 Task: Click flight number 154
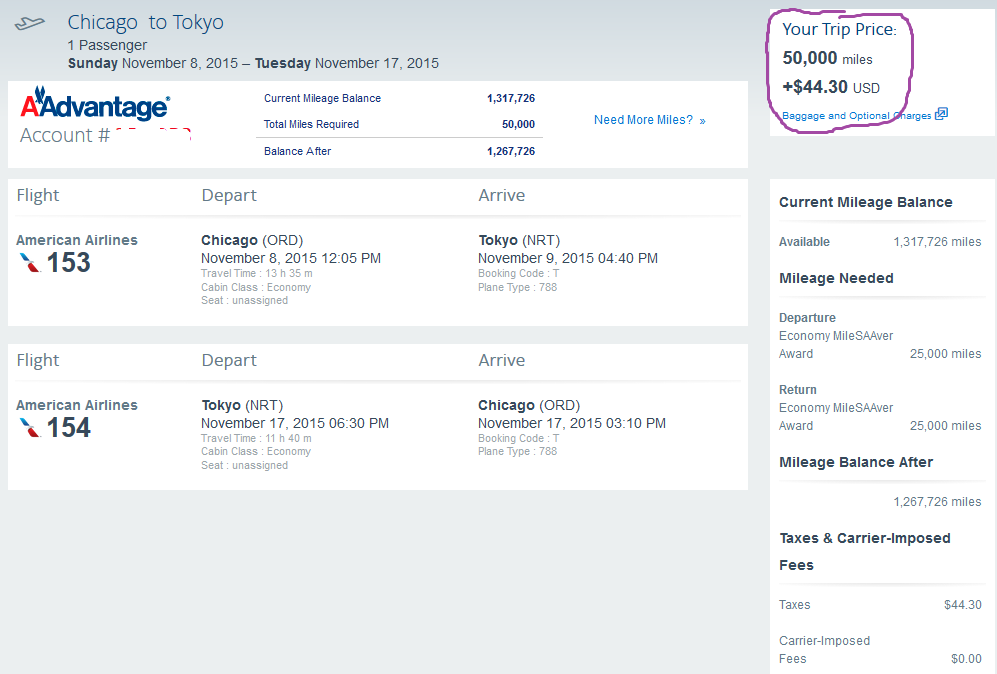69,427
